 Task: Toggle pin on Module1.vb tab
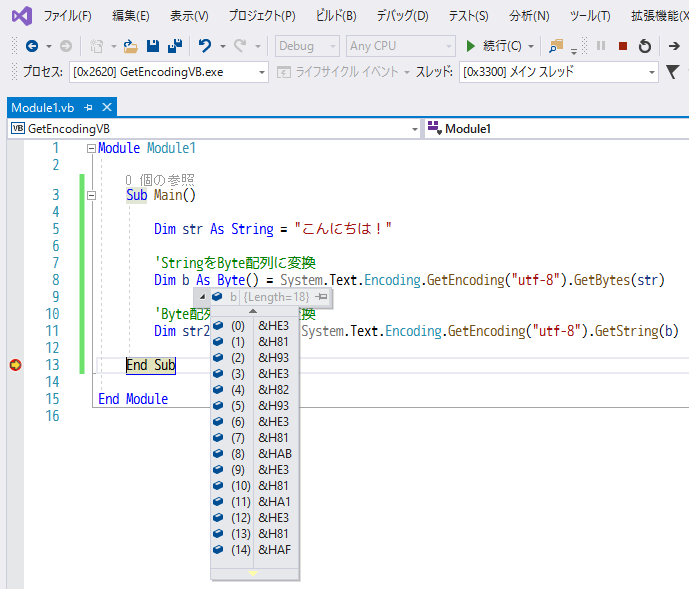89,107
